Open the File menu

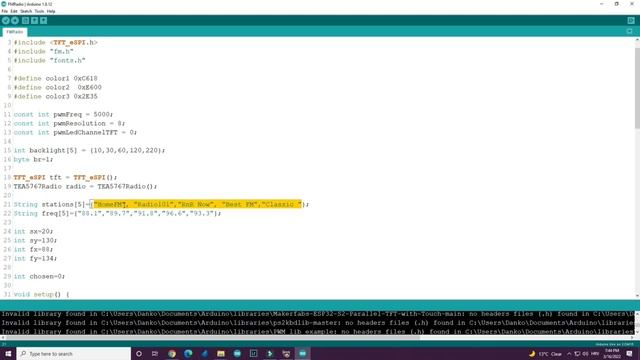[4, 11]
